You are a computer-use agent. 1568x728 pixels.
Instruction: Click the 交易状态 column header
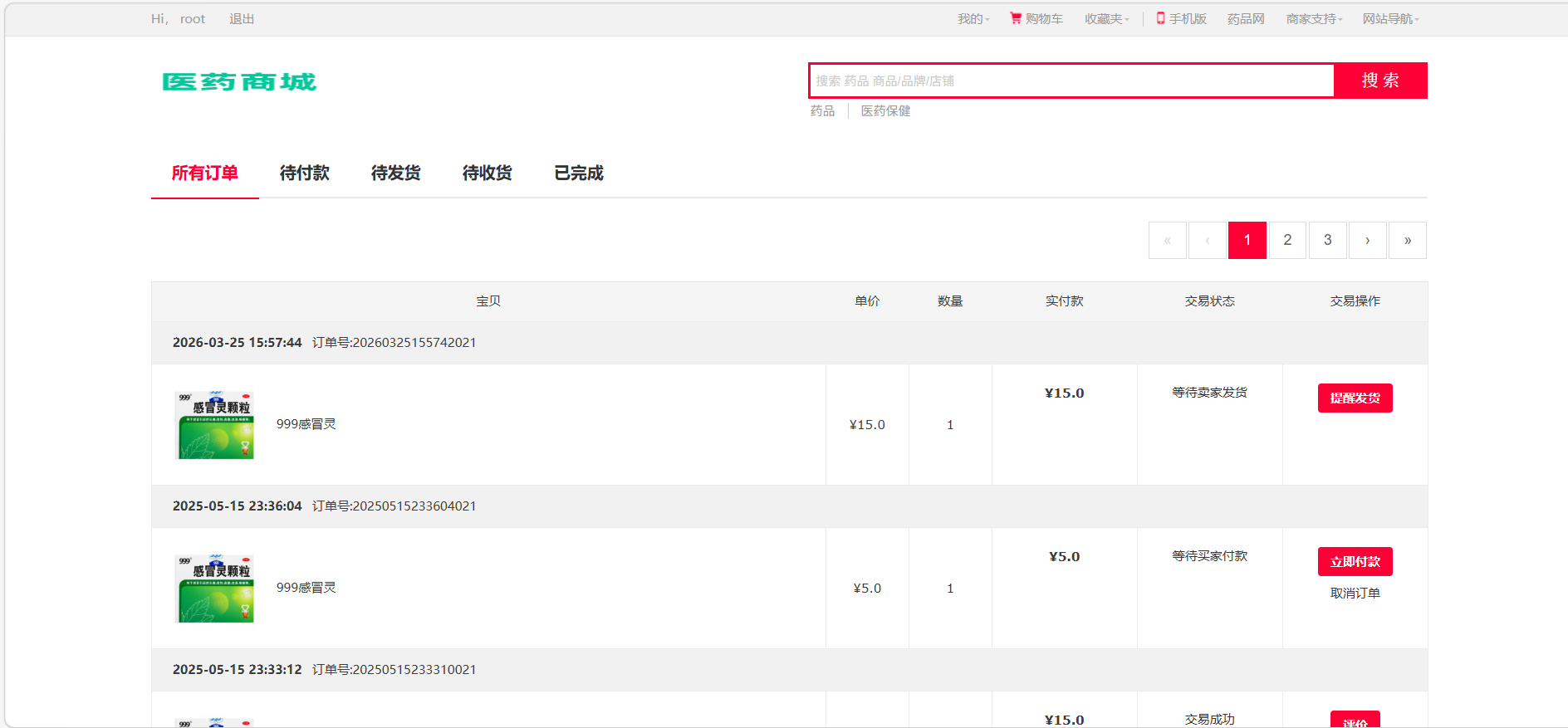coord(1210,301)
